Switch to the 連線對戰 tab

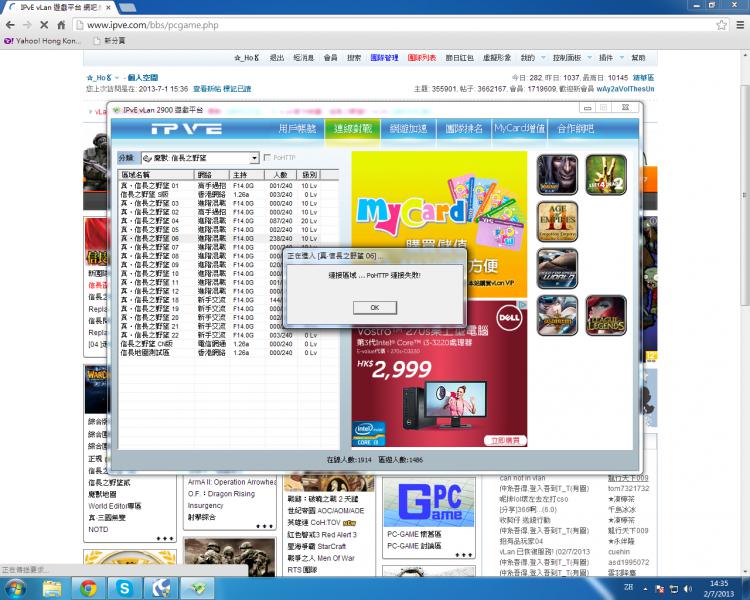pos(353,129)
